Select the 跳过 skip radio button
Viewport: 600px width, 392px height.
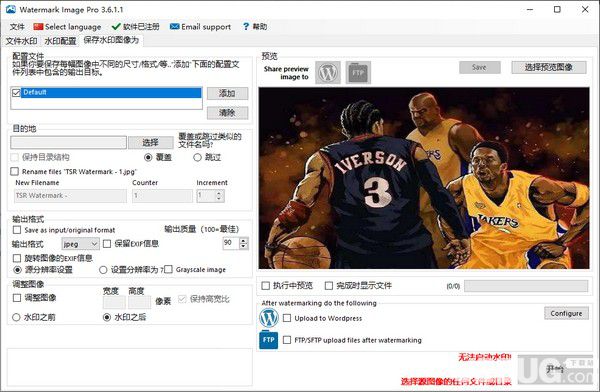click(197, 157)
